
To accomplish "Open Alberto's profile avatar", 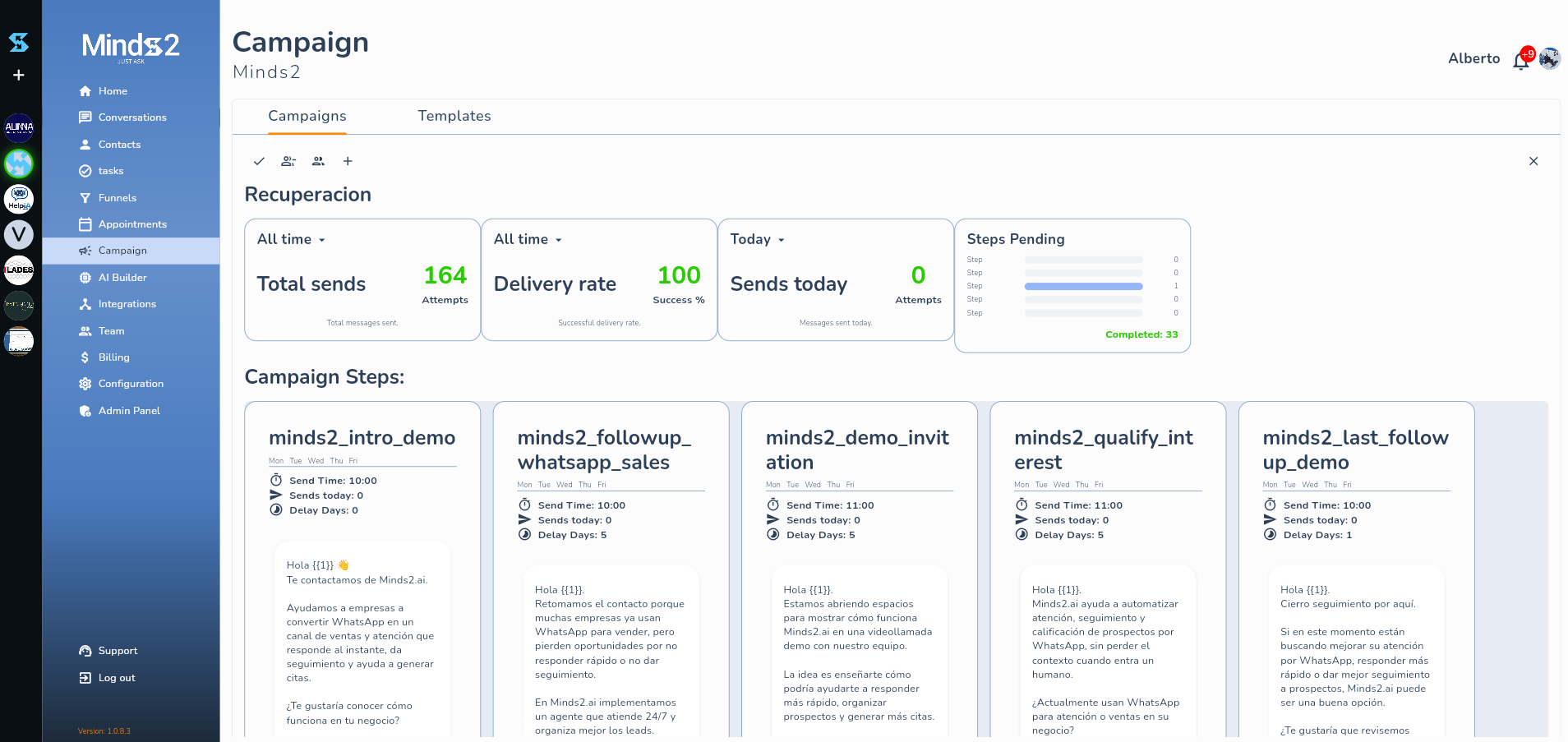I will click(1549, 58).
